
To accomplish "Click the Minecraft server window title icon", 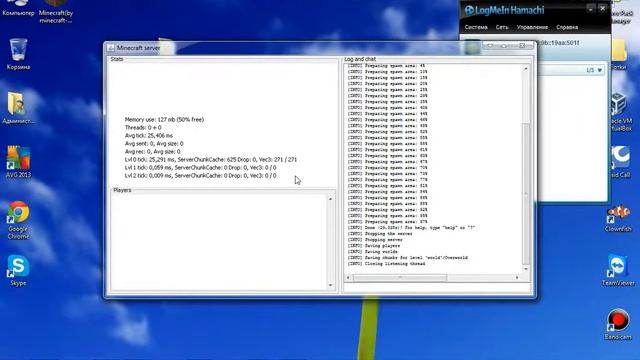I will (x=111, y=48).
